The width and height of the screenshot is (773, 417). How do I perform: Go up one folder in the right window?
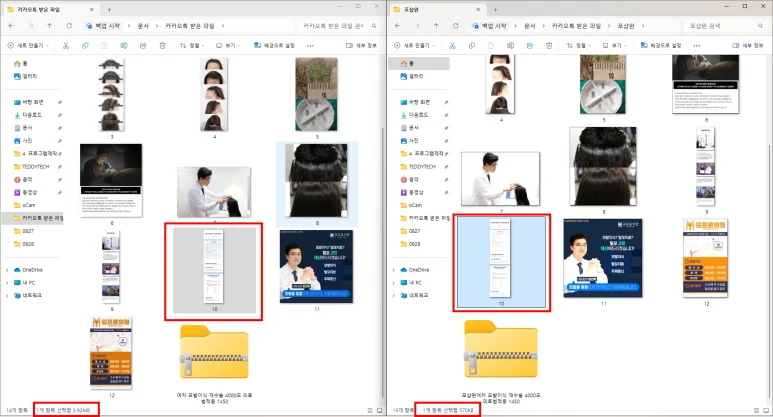pyautogui.click(x=436, y=26)
